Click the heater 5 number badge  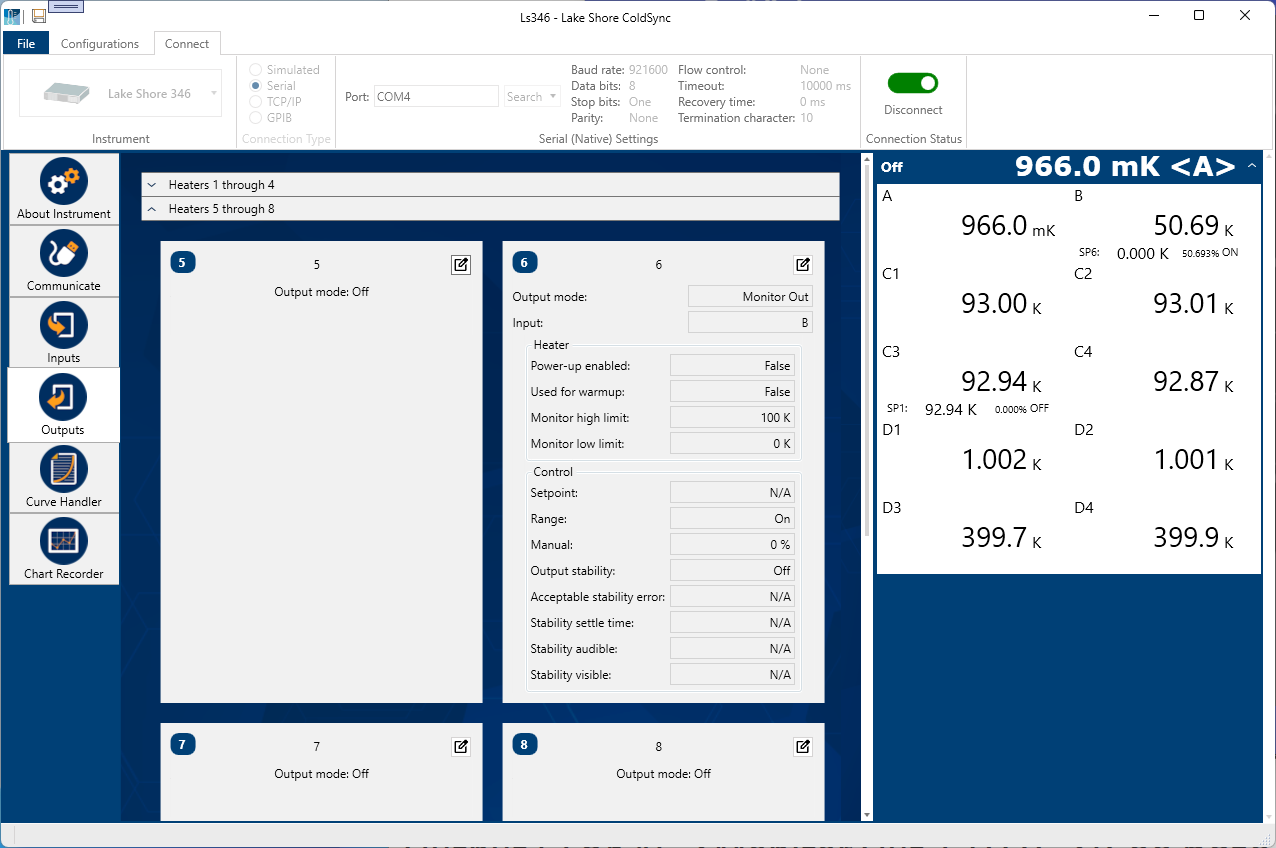pyautogui.click(x=183, y=262)
